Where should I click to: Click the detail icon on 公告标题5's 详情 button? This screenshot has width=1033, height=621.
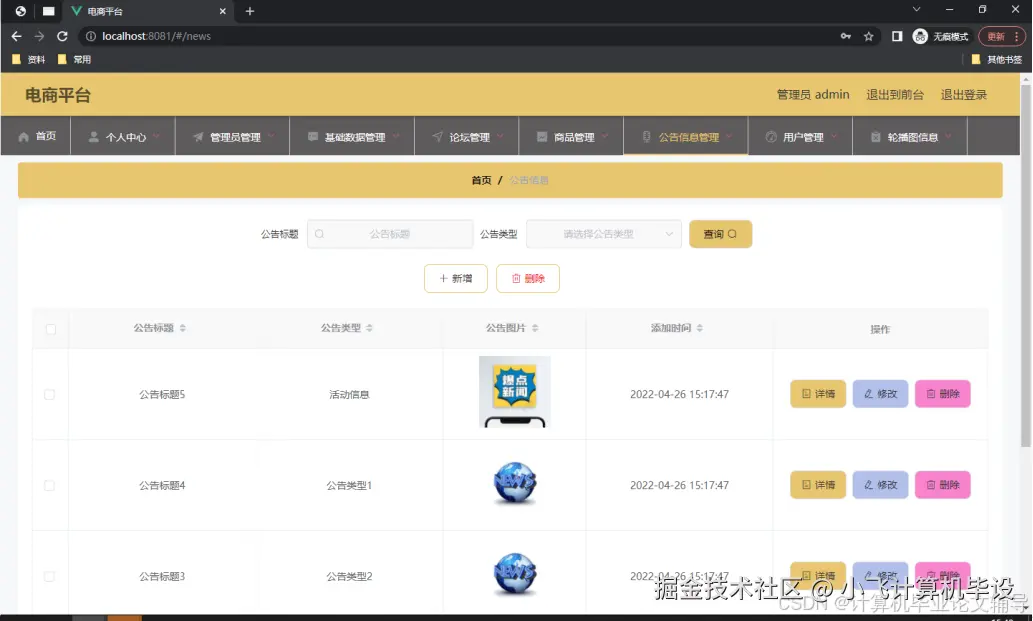[x=806, y=393]
